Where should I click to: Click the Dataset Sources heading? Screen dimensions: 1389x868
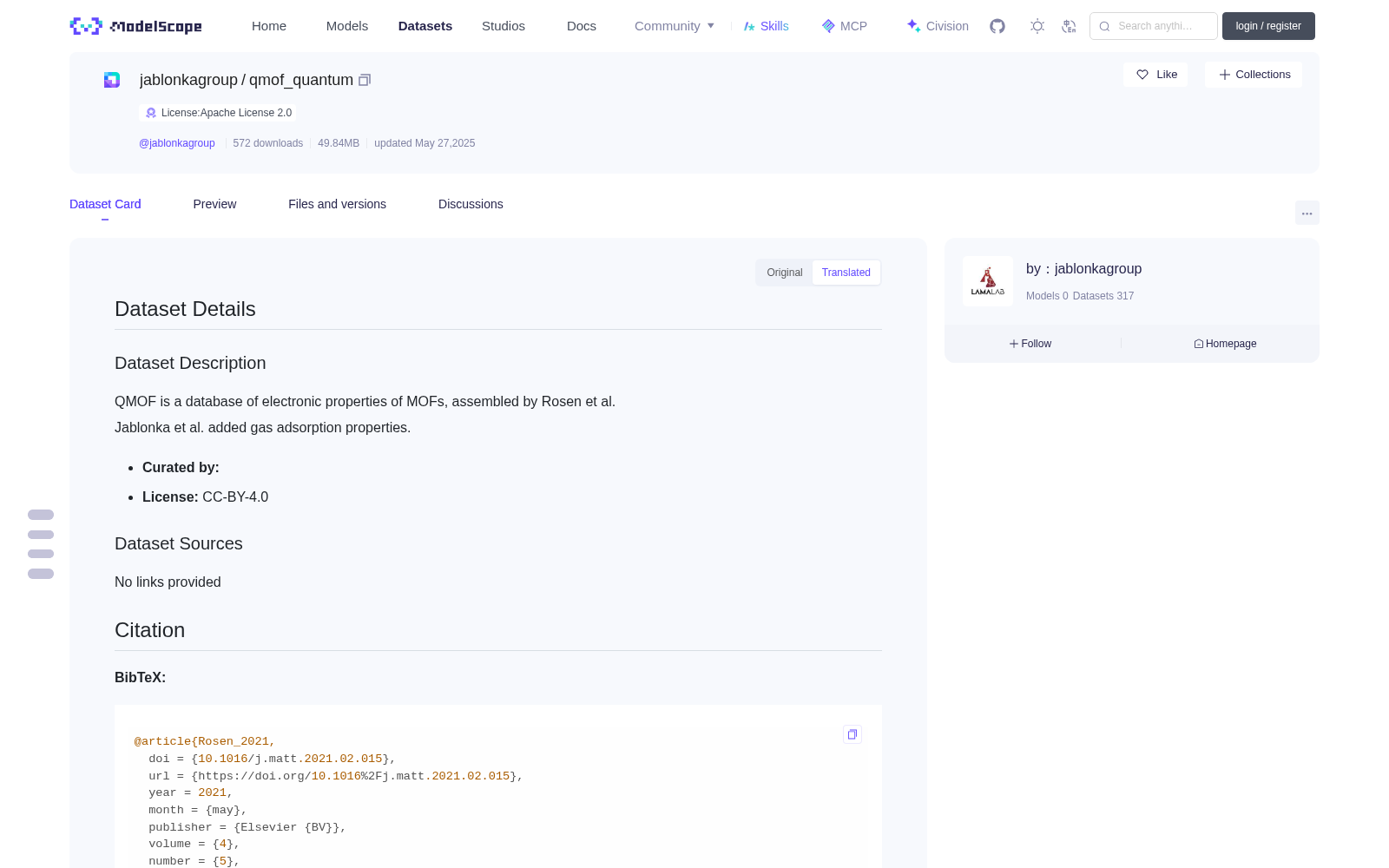tap(179, 543)
